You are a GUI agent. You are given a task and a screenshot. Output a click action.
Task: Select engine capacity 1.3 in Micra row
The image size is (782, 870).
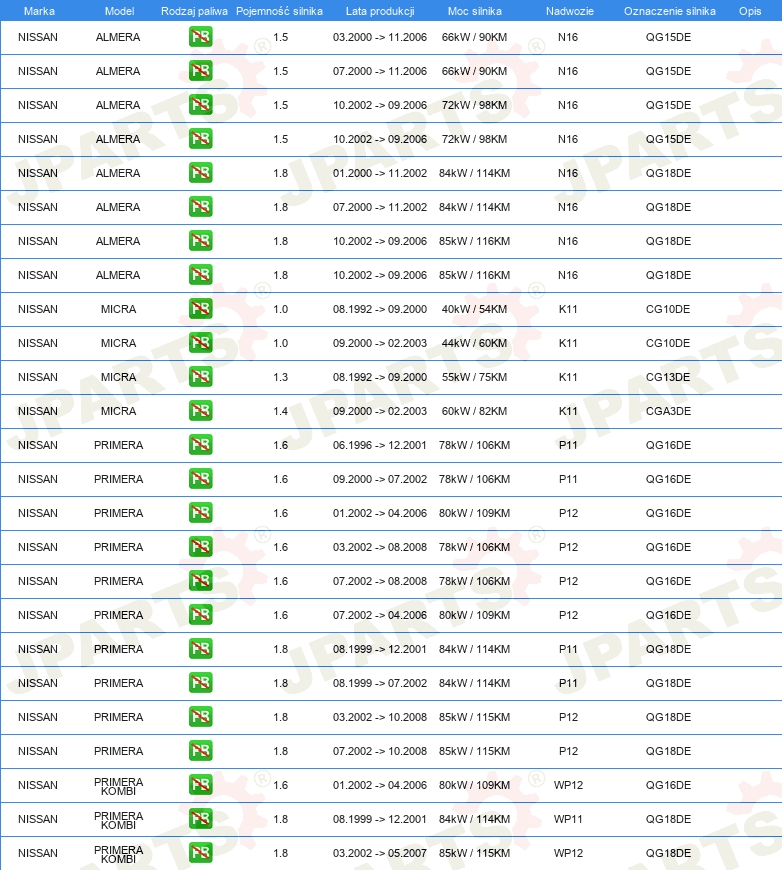[281, 377]
